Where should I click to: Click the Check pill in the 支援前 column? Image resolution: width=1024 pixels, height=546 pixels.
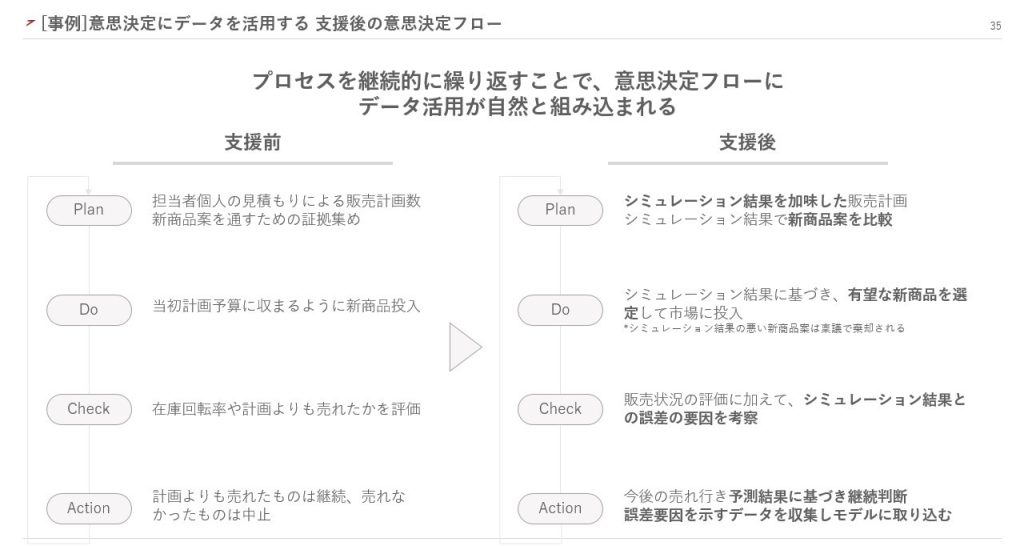pyautogui.click(x=89, y=409)
